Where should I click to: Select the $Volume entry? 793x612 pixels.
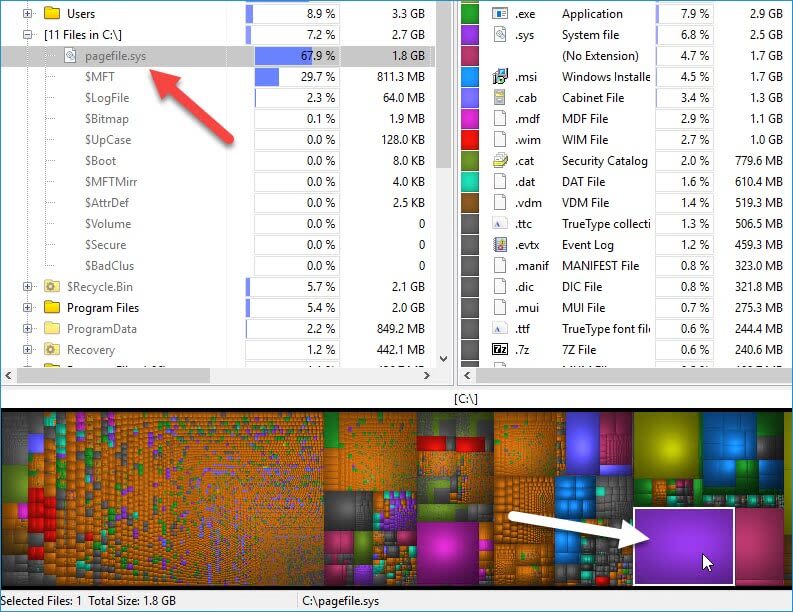(x=108, y=224)
